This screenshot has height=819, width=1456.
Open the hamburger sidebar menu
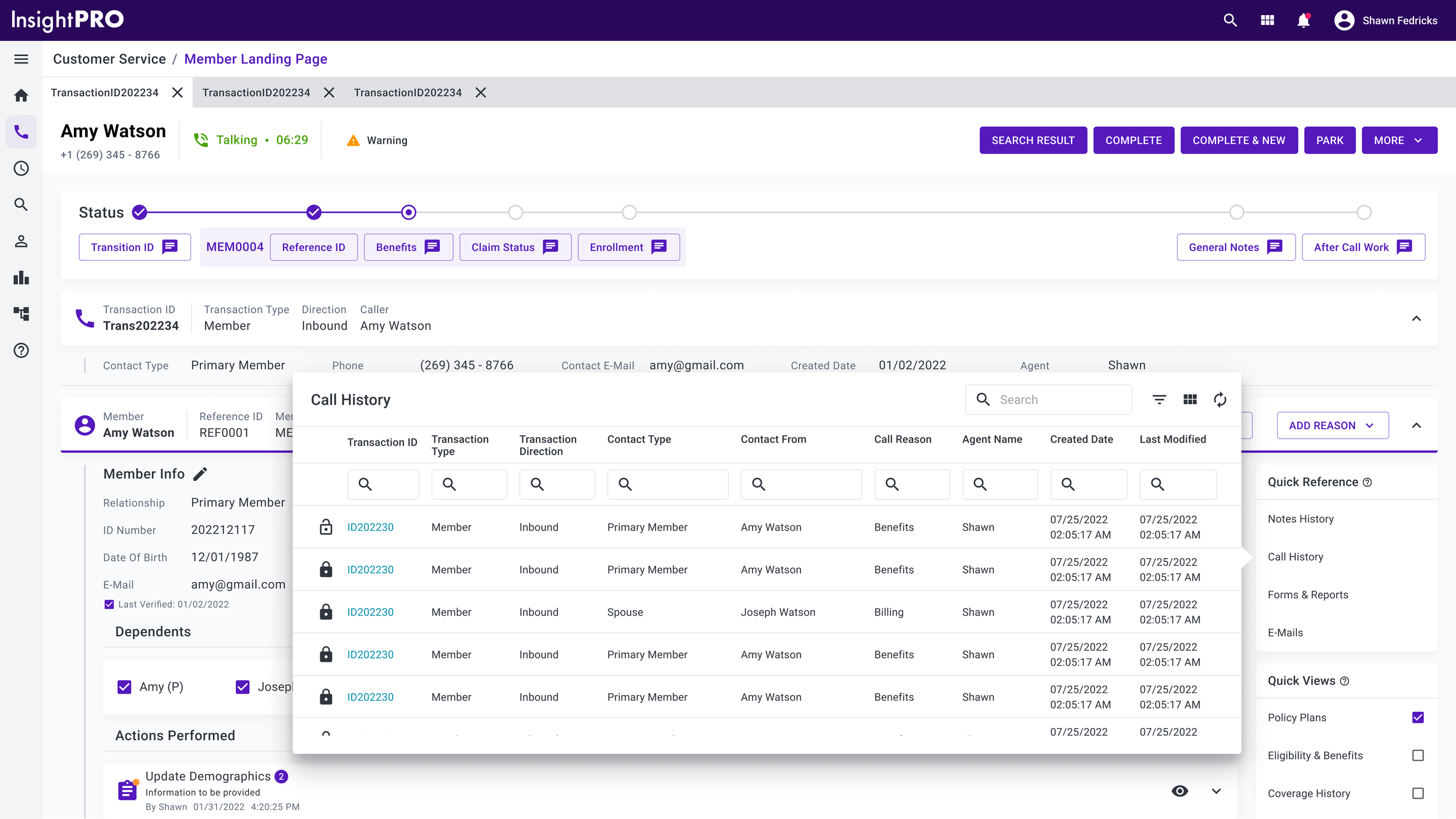[x=21, y=59]
